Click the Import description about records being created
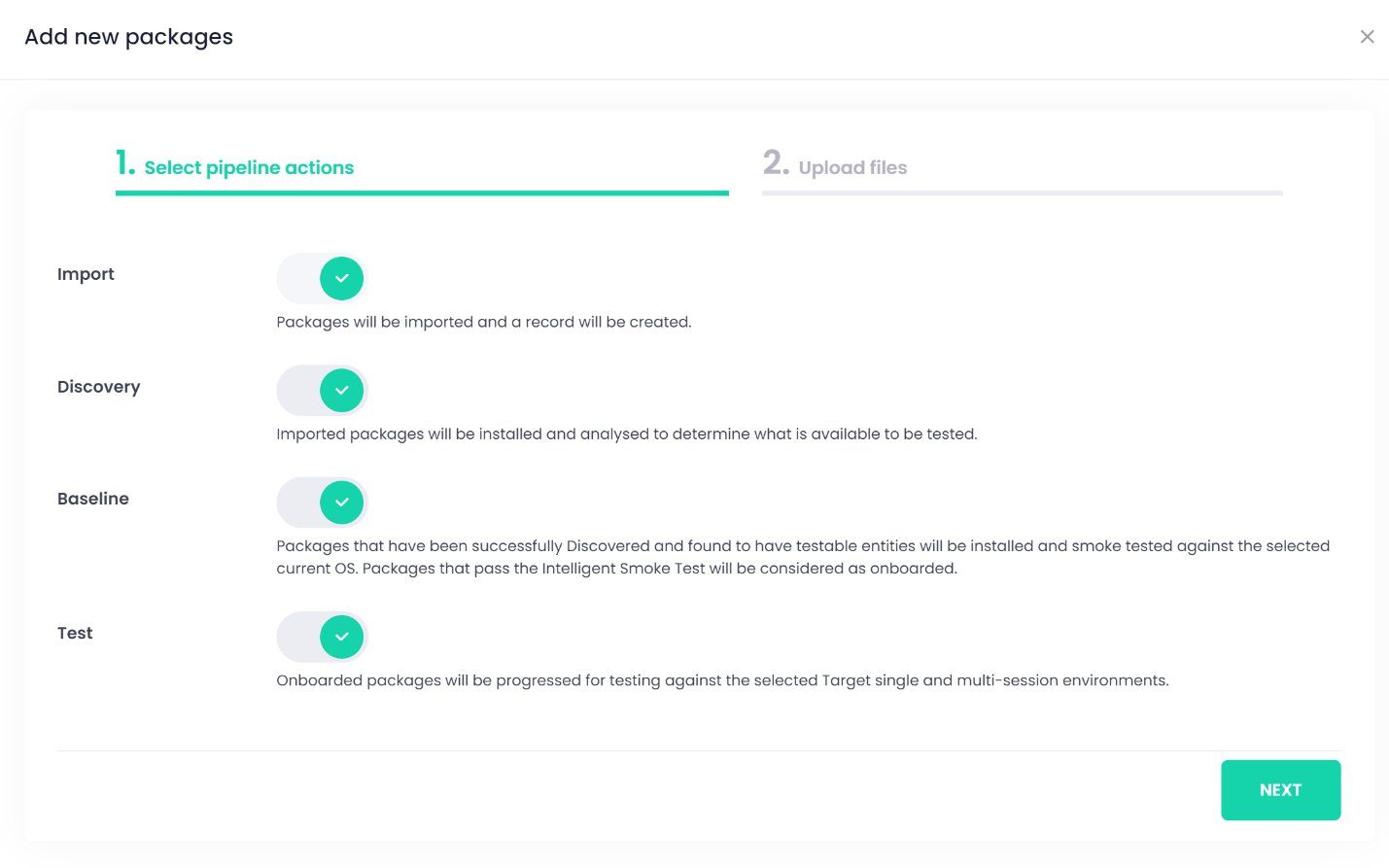This screenshot has width=1389, height=868. coord(483,322)
